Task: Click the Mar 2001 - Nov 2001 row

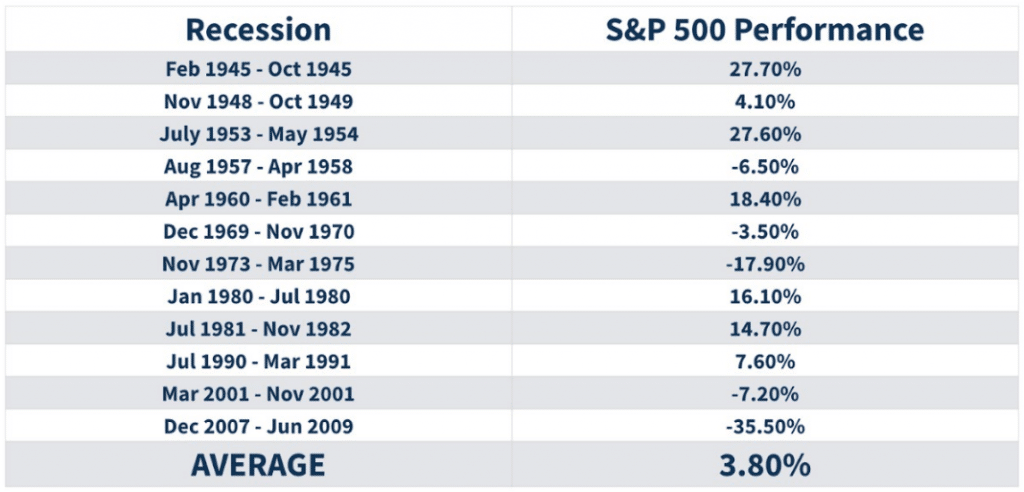Action: point(258,394)
